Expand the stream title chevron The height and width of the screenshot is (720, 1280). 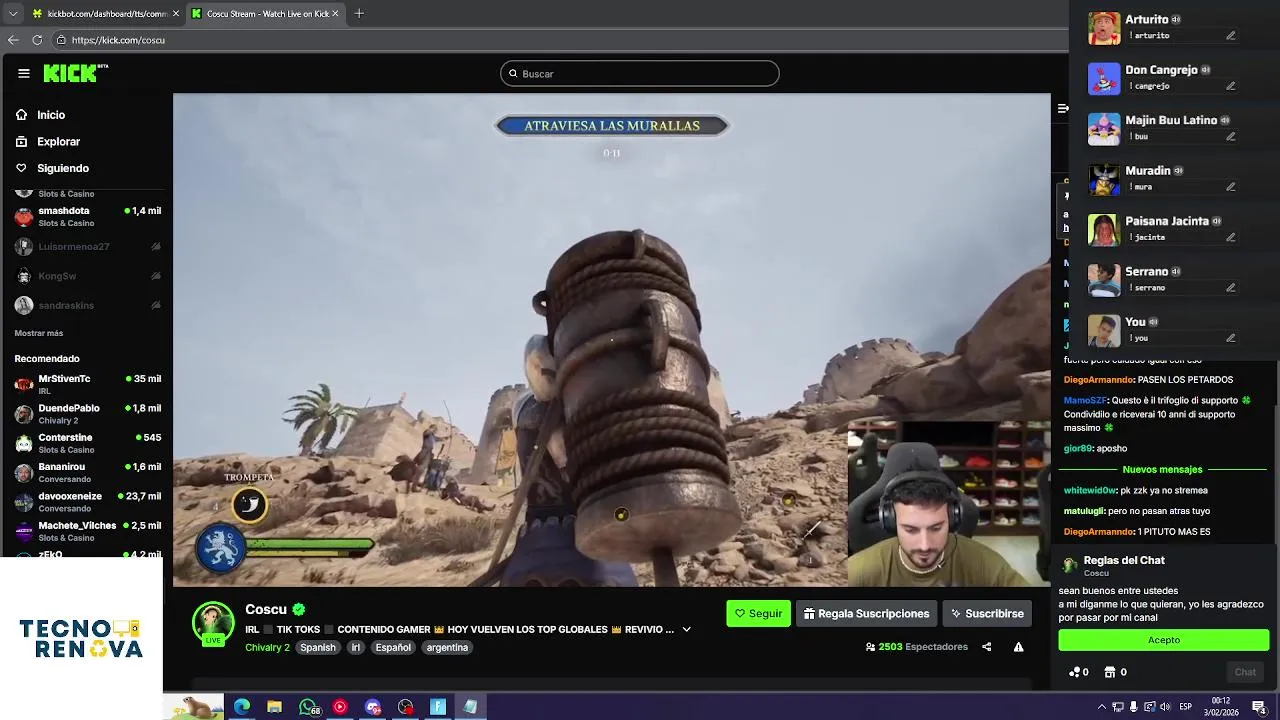click(686, 630)
